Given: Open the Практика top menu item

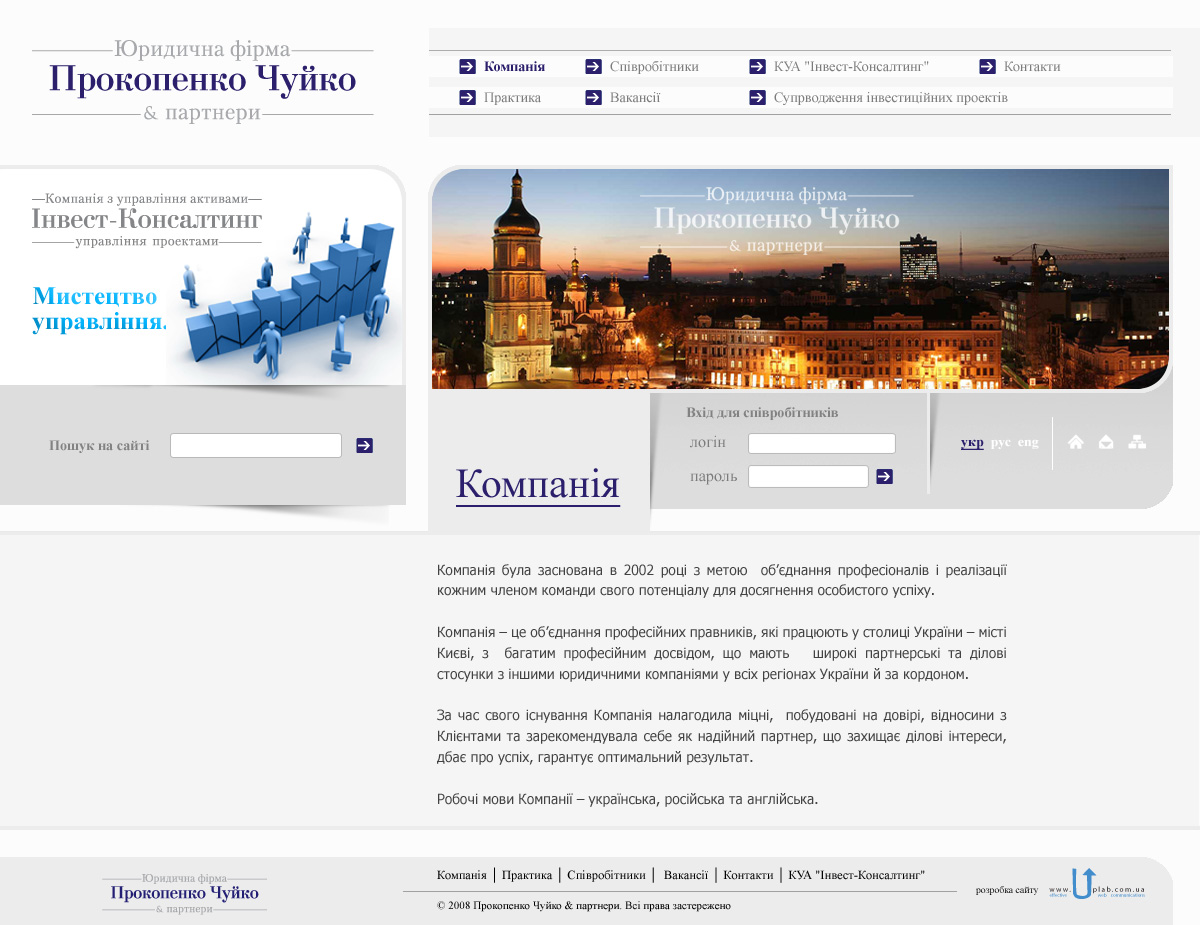Looking at the screenshot, I should (512, 98).
